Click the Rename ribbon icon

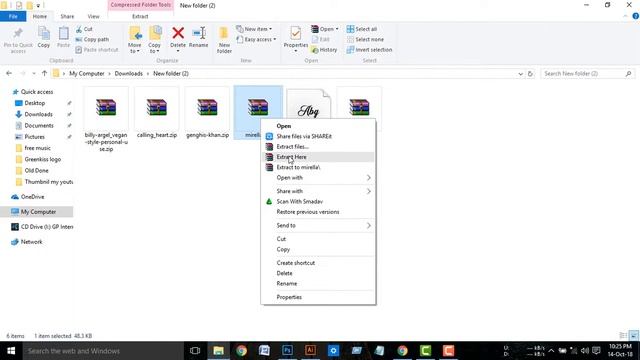click(x=199, y=33)
